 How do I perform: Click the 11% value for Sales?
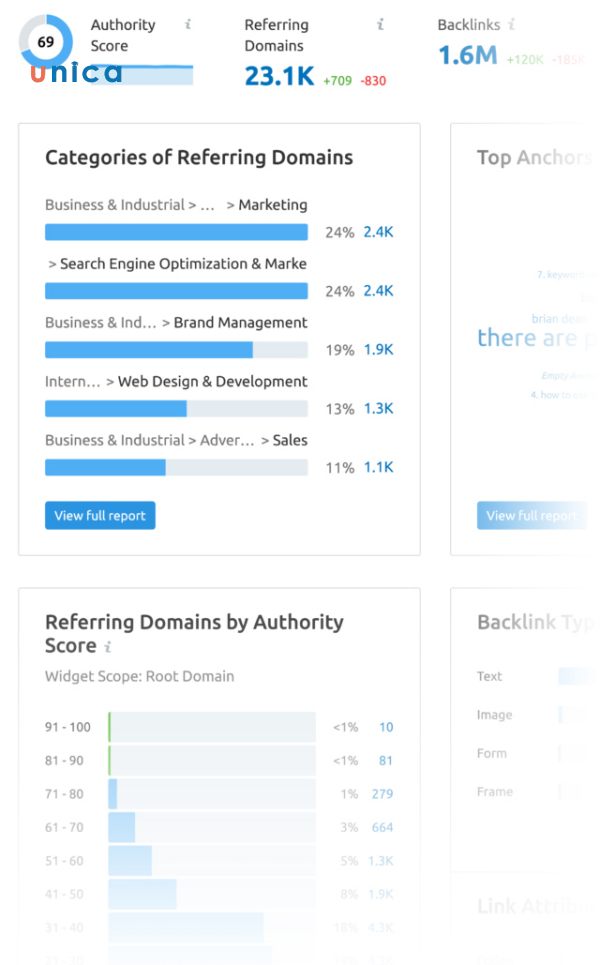340,468
